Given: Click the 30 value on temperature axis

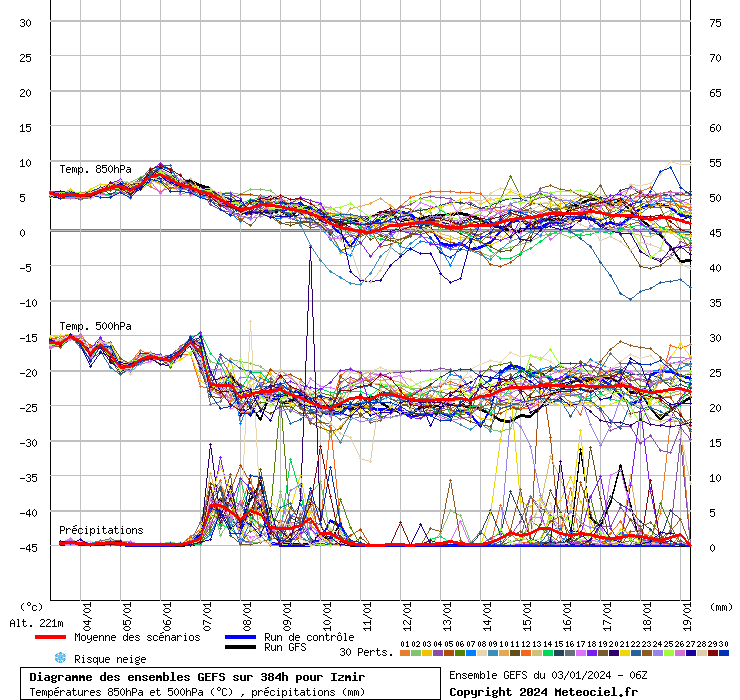Looking at the screenshot, I should [25, 23].
